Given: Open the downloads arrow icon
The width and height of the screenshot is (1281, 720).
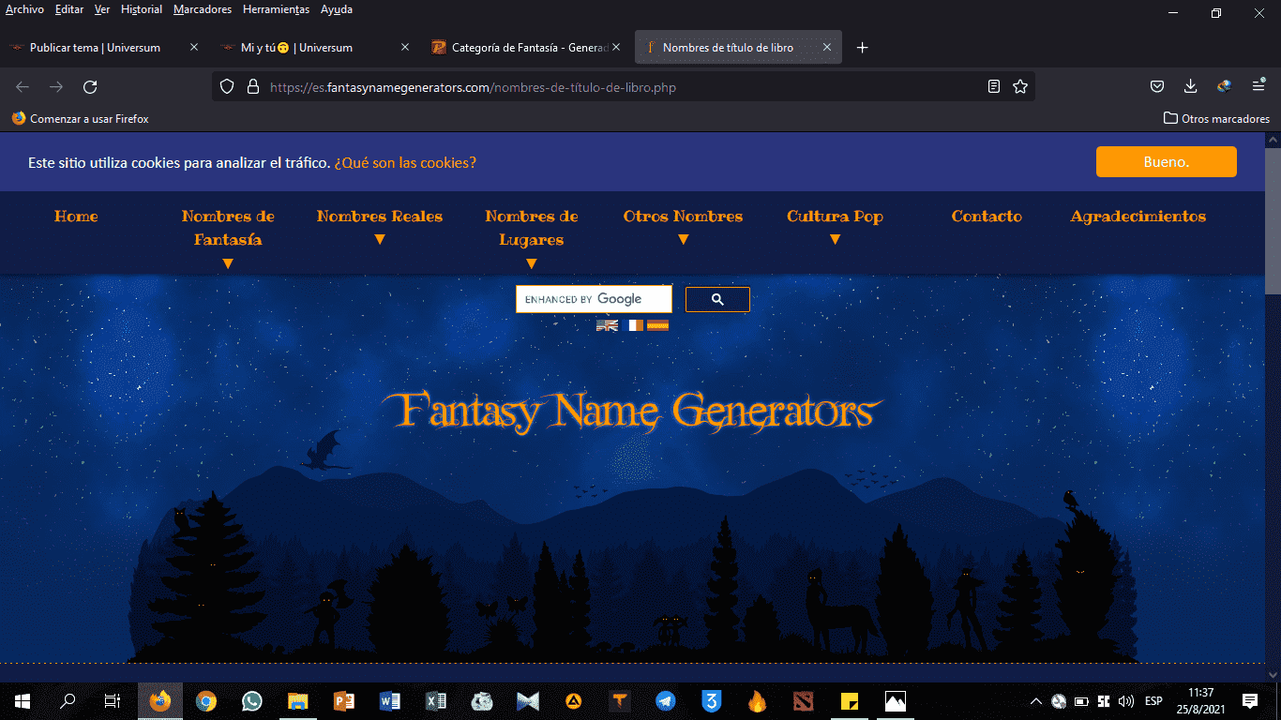Looking at the screenshot, I should coord(1191,87).
